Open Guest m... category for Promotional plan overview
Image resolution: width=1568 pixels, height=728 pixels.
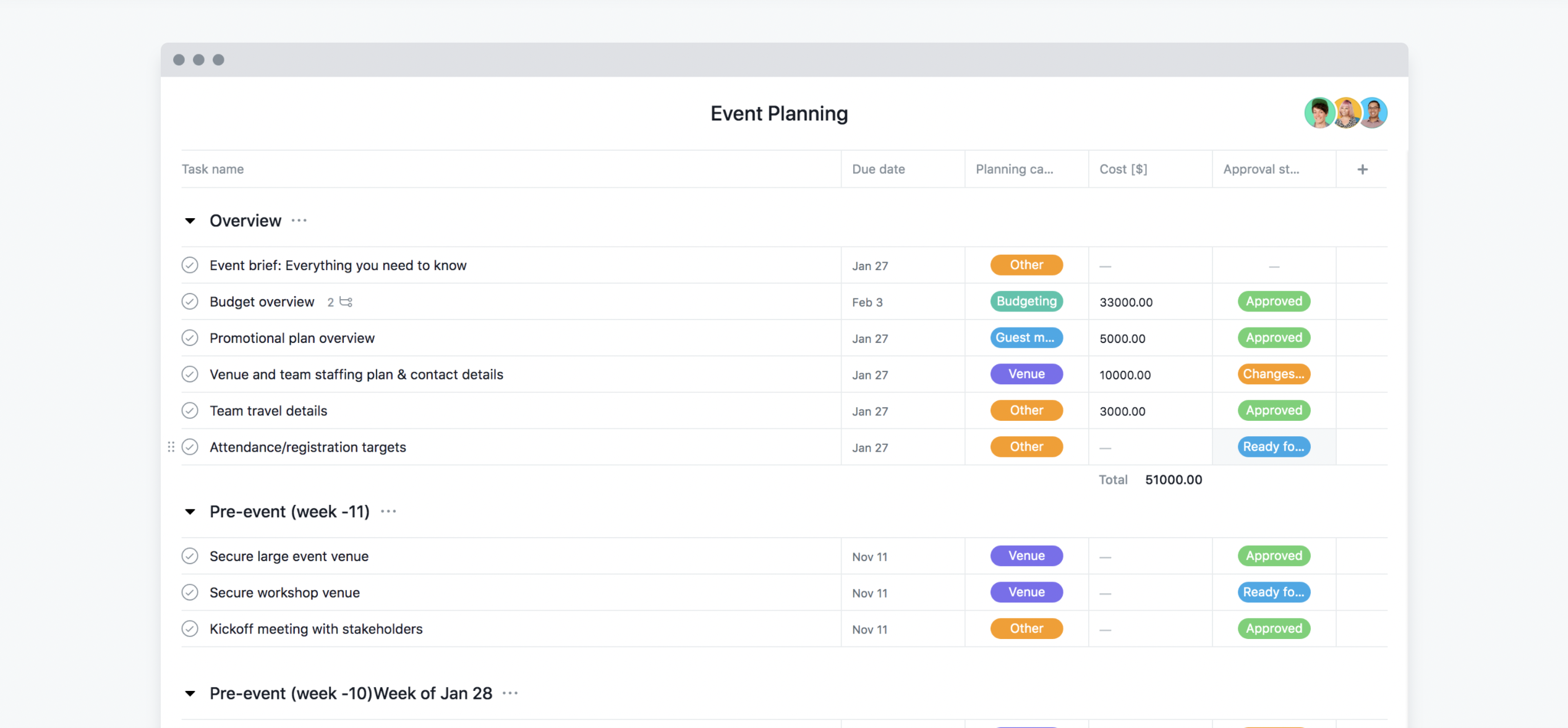click(x=1026, y=338)
